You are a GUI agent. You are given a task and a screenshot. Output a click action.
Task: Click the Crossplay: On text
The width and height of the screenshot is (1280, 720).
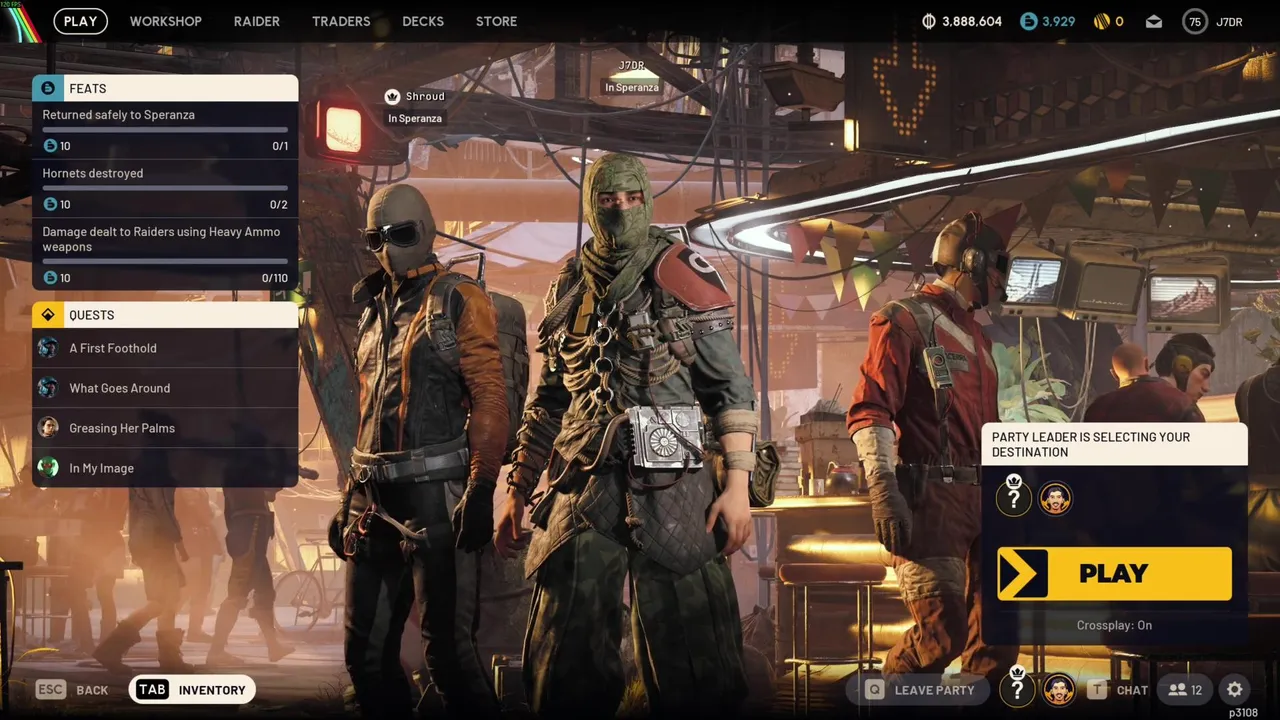point(1114,625)
